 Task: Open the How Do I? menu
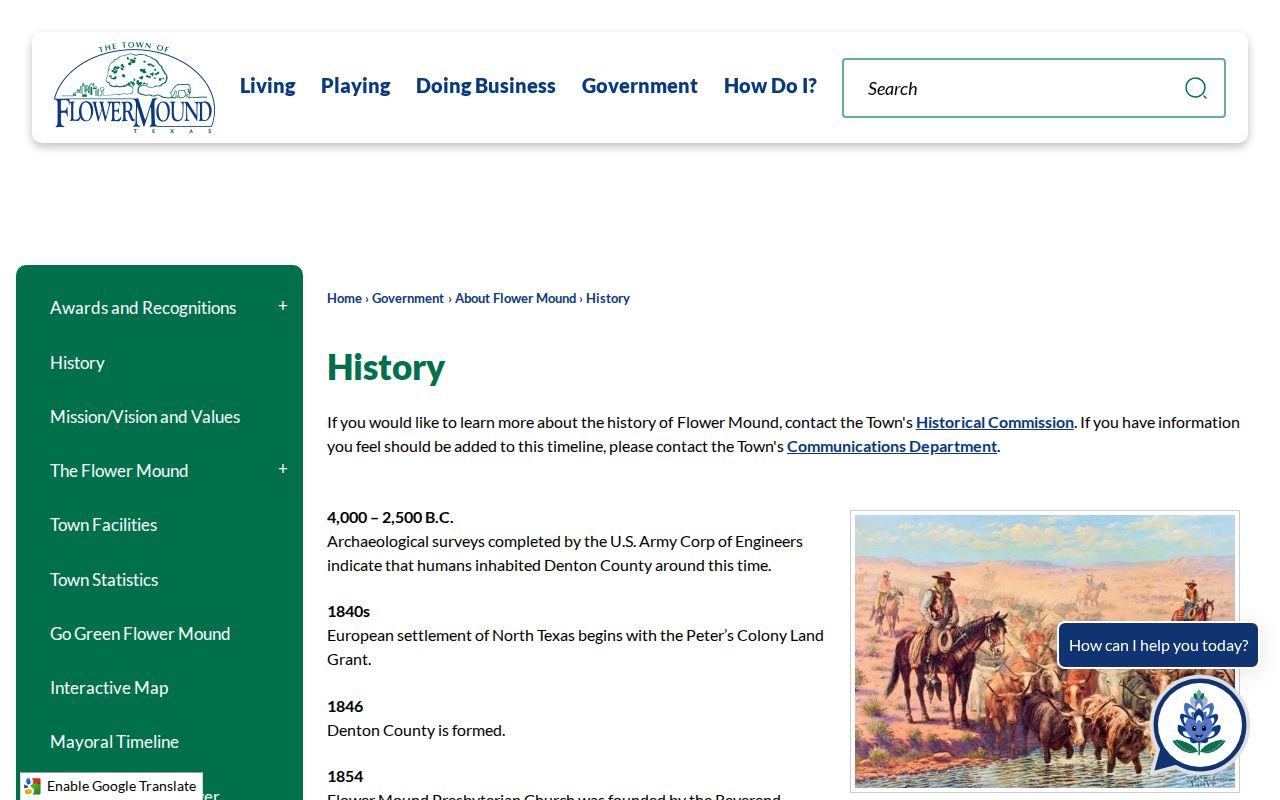coord(770,86)
